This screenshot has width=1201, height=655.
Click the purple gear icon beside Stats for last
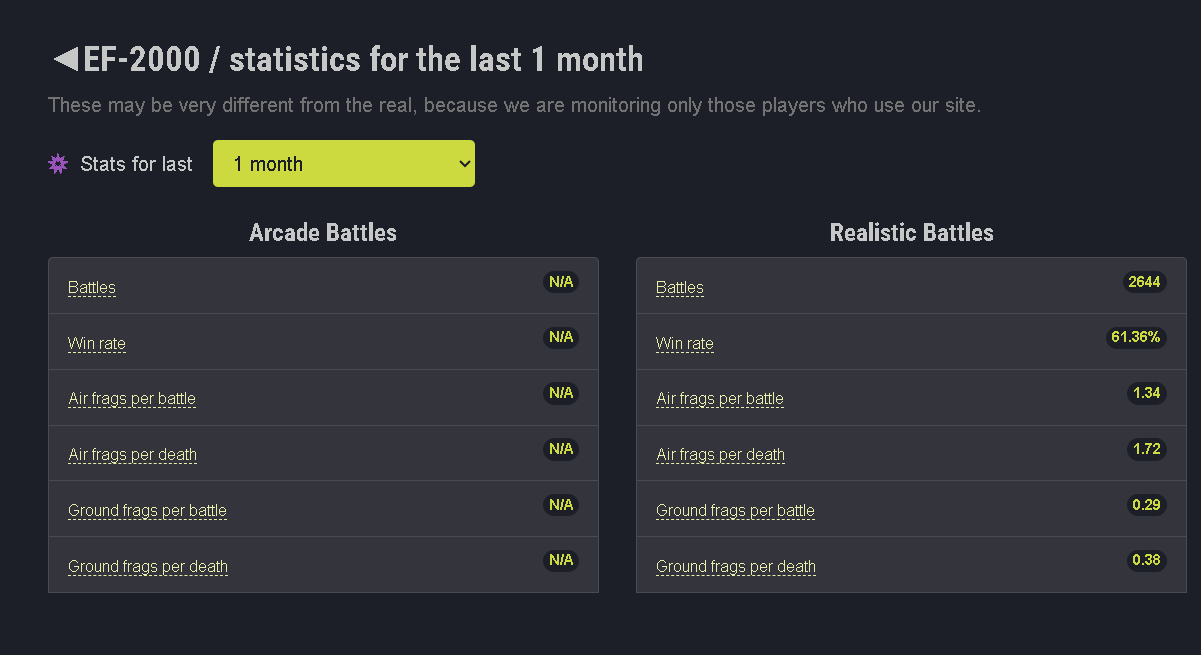58,164
